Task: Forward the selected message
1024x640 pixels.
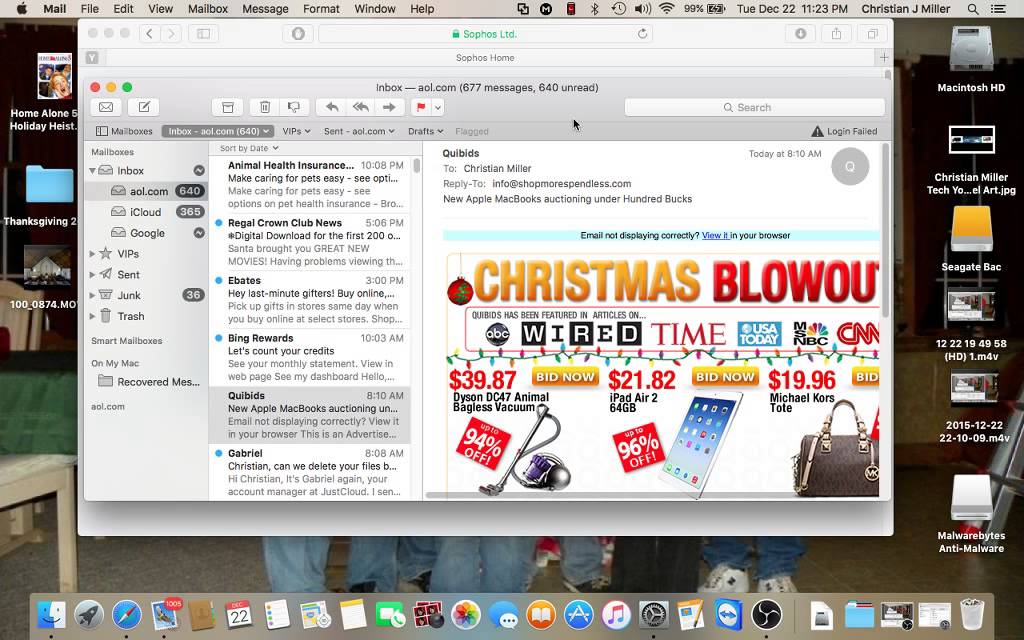Action: [389, 107]
